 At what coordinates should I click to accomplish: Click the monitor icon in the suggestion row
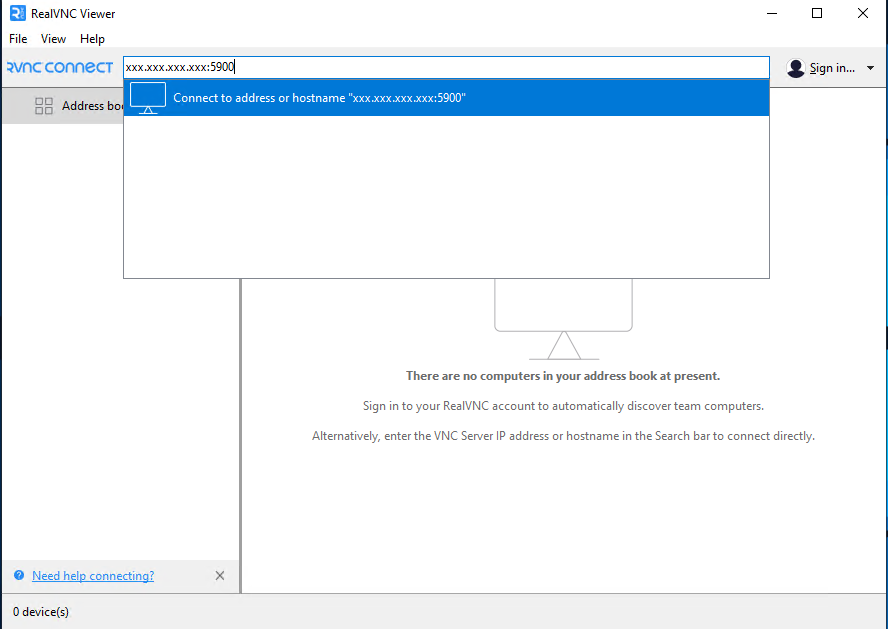[x=148, y=98]
